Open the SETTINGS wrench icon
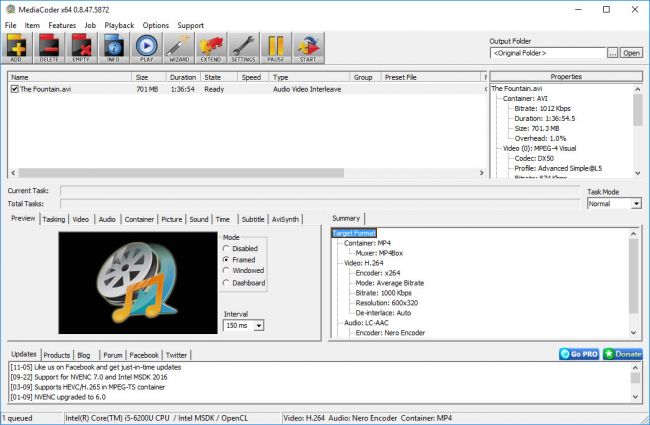This screenshot has width=650, height=425. point(243,46)
